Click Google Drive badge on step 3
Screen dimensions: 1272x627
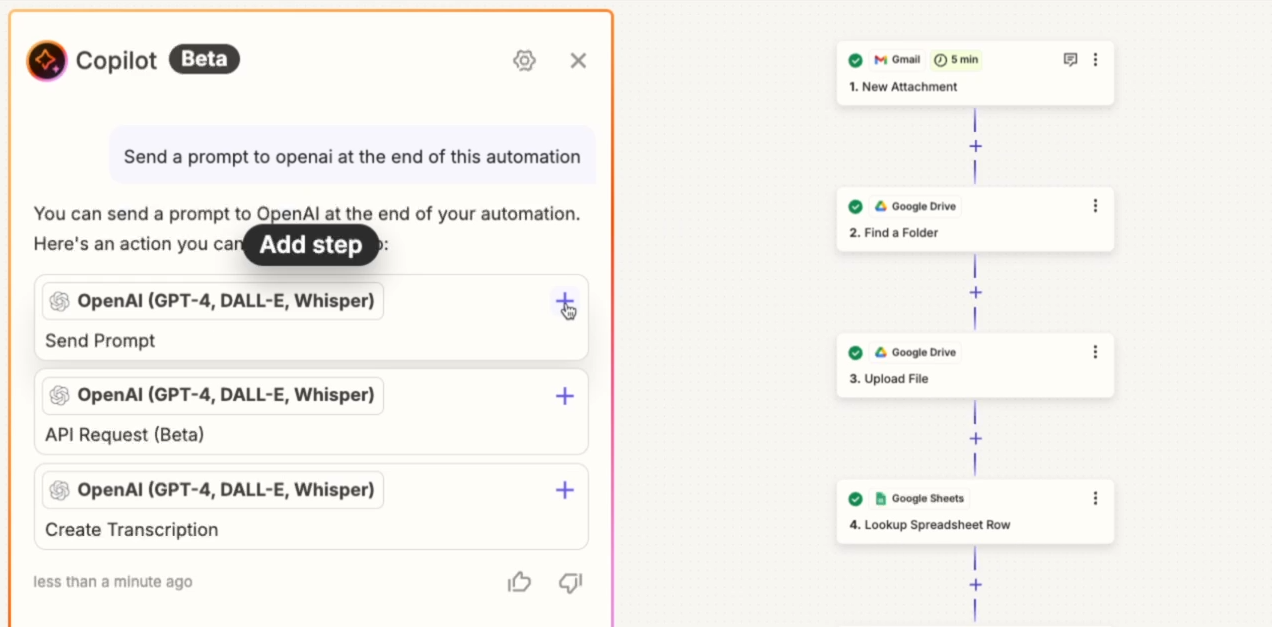coord(916,352)
